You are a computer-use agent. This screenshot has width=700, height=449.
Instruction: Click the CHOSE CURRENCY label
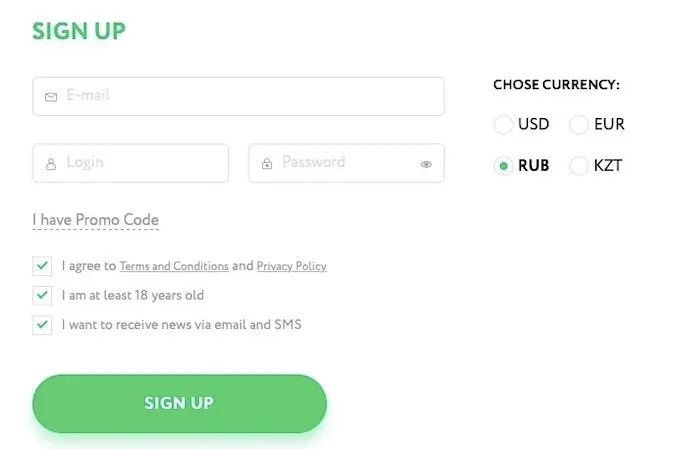tap(556, 85)
